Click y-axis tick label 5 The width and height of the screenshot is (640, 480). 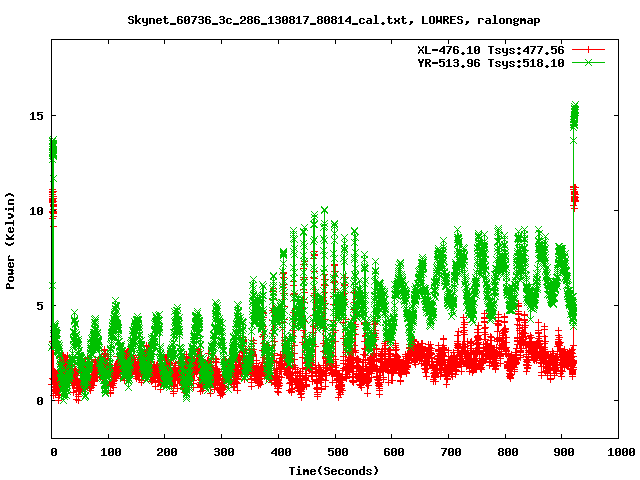point(40,306)
